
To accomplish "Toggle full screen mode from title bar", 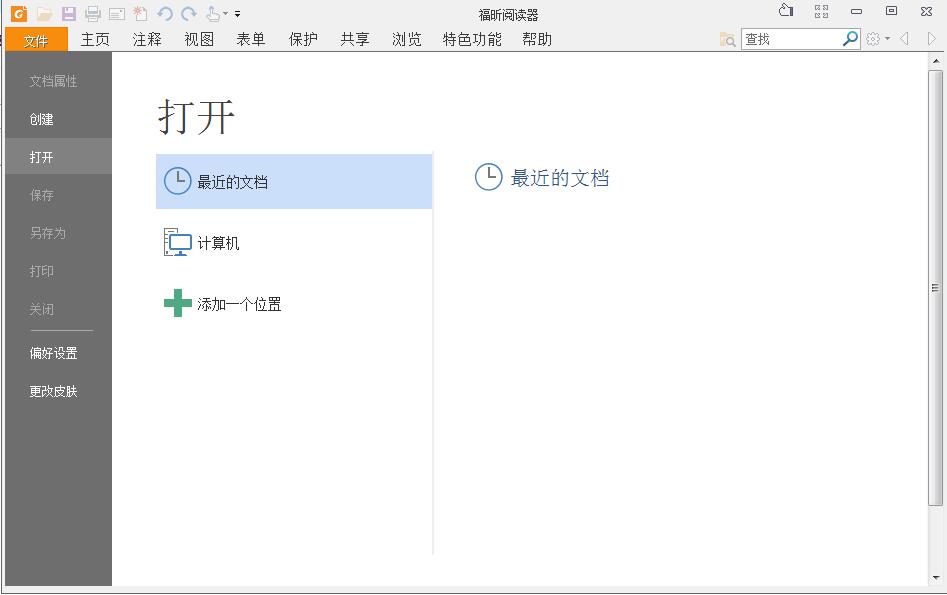I will 821,11.
